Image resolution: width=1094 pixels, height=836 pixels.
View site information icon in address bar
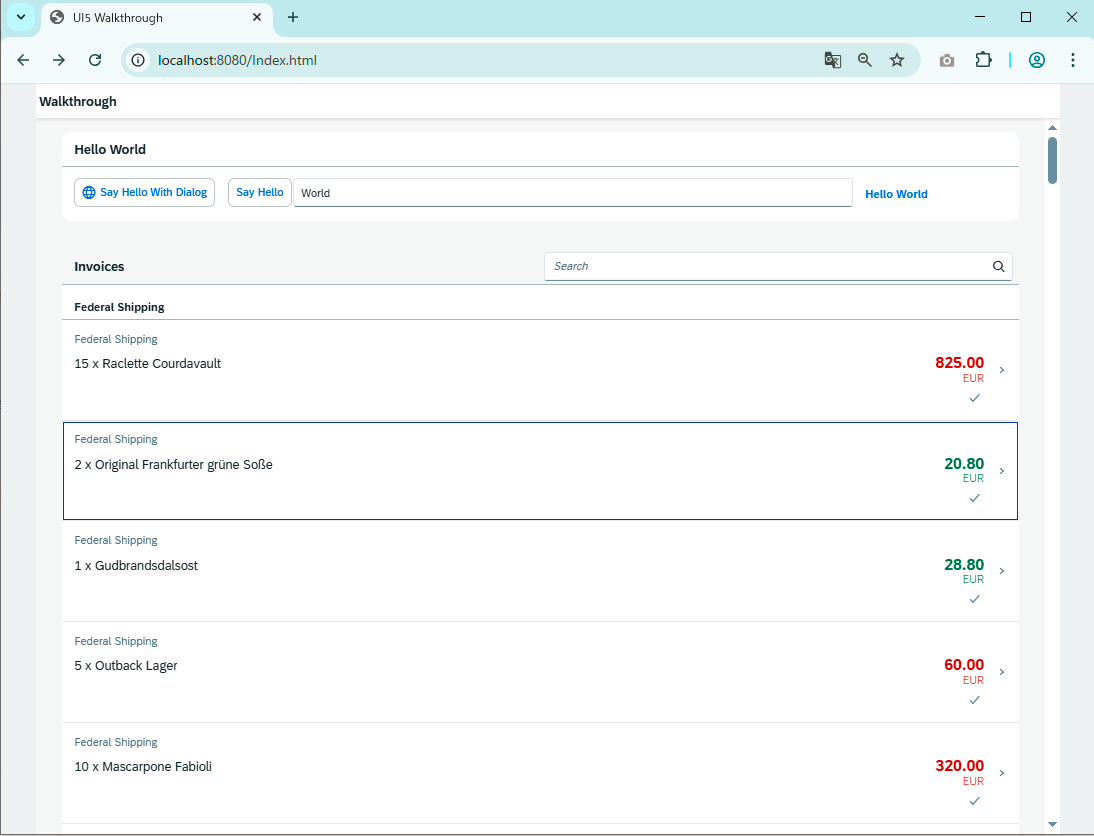(x=138, y=60)
